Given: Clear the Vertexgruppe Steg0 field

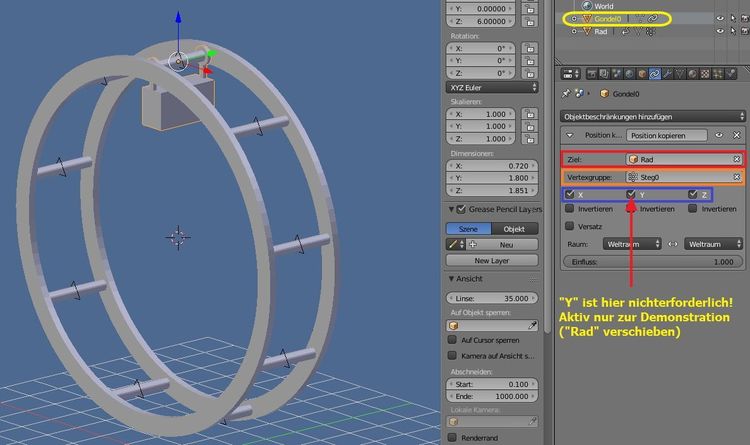Looking at the screenshot, I should coord(737,177).
